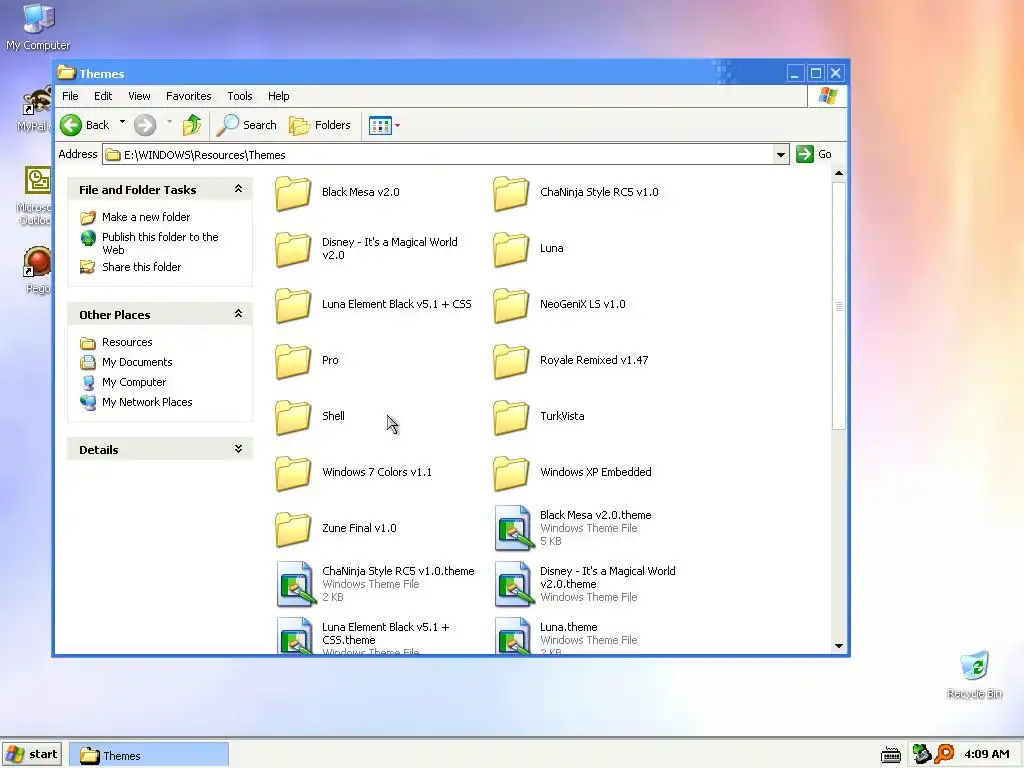The height and width of the screenshot is (768, 1024).
Task: Click the Themes taskbar button
Action: (149, 755)
